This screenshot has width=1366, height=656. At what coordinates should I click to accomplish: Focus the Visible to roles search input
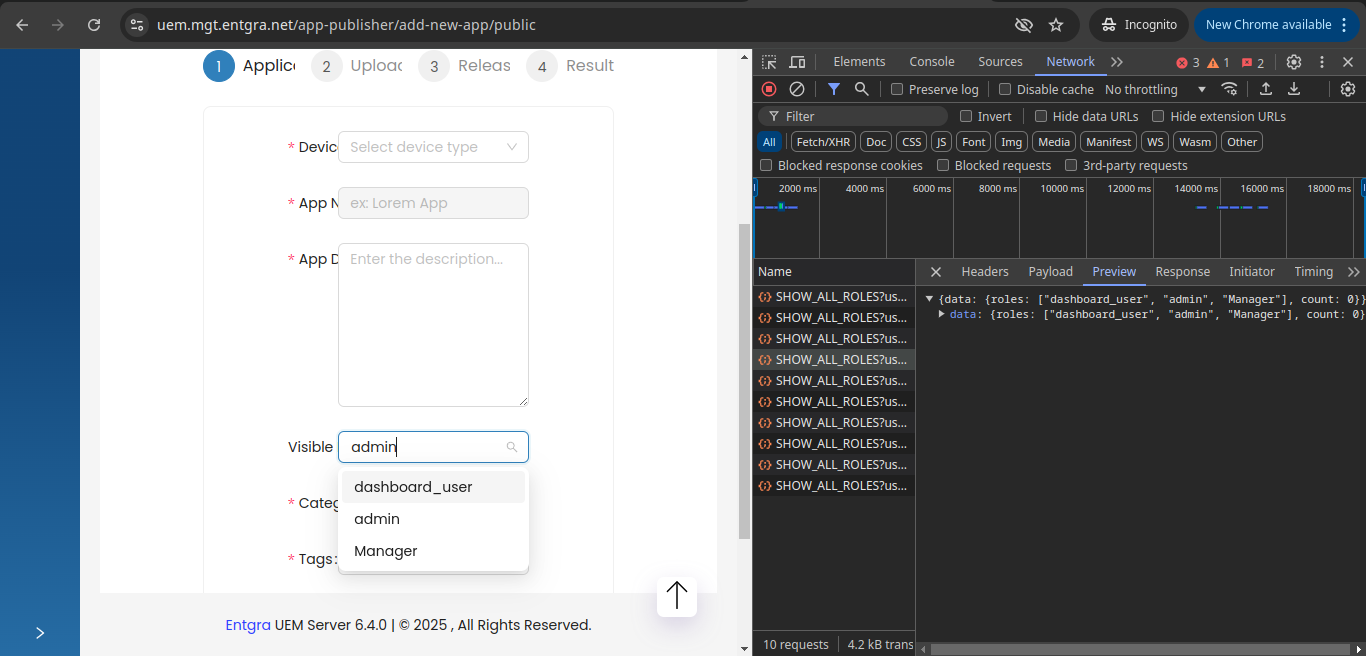click(433, 447)
